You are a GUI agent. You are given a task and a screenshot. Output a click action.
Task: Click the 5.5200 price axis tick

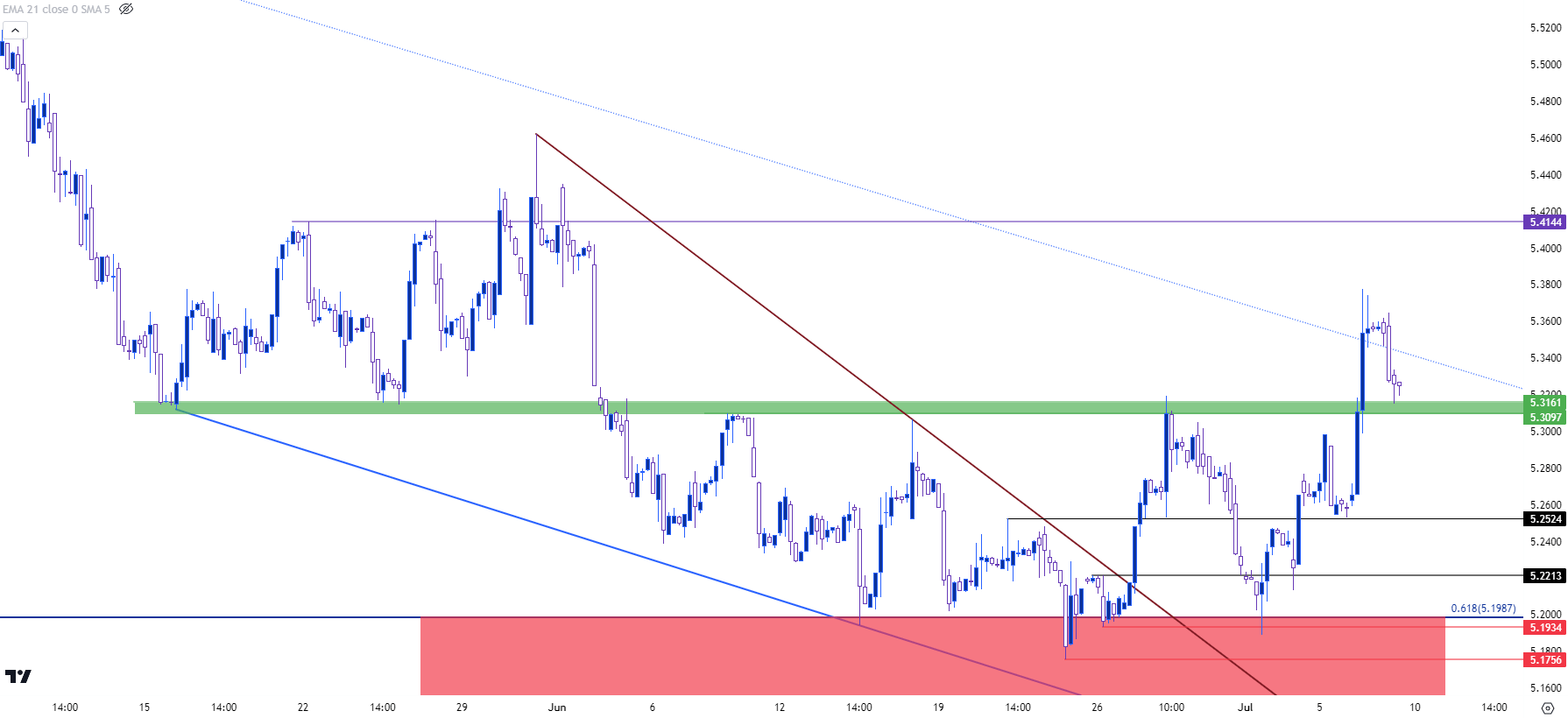[x=1545, y=28]
